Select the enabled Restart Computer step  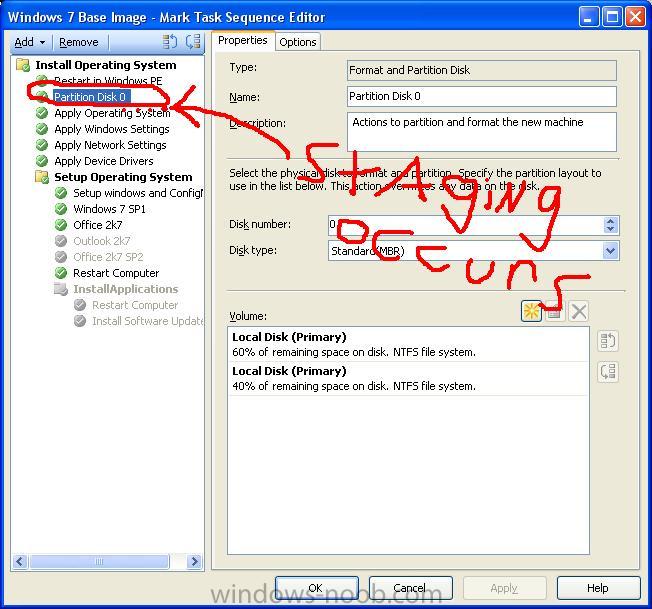116,273
